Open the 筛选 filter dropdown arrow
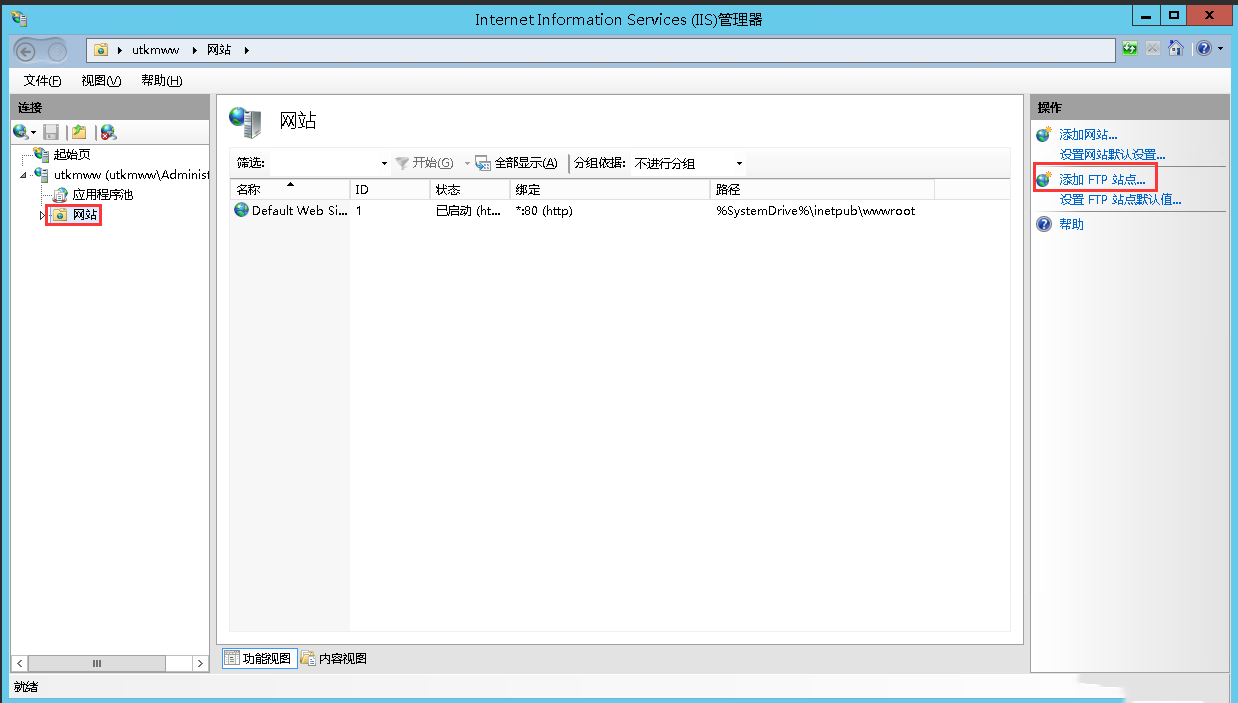 384,163
